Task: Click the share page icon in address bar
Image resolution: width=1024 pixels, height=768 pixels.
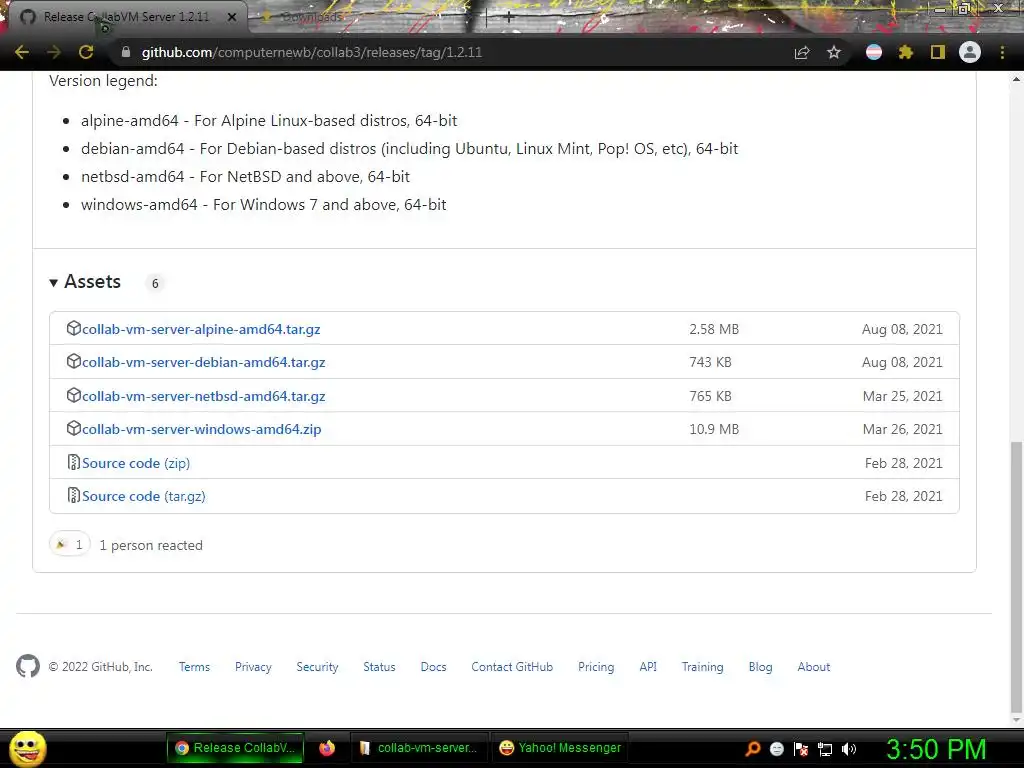Action: click(x=802, y=53)
